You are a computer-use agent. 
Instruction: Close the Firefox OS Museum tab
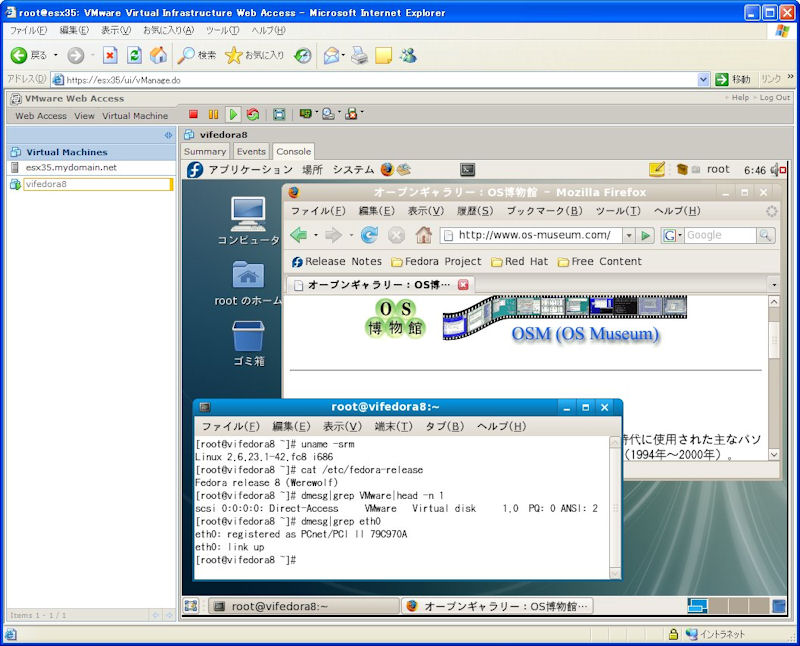pyautogui.click(x=463, y=285)
